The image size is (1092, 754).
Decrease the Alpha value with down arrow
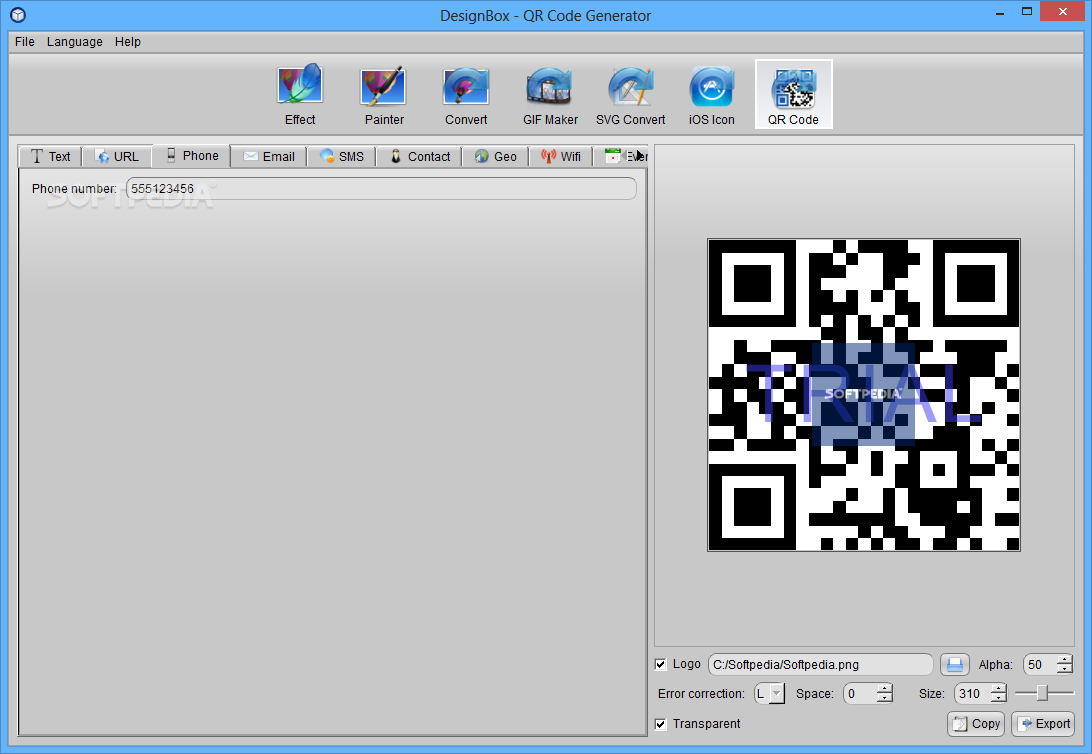pyautogui.click(x=1064, y=670)
